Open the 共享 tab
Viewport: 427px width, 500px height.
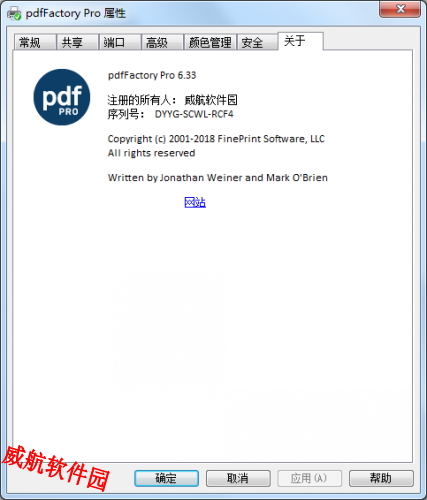[x=77, y=42]
